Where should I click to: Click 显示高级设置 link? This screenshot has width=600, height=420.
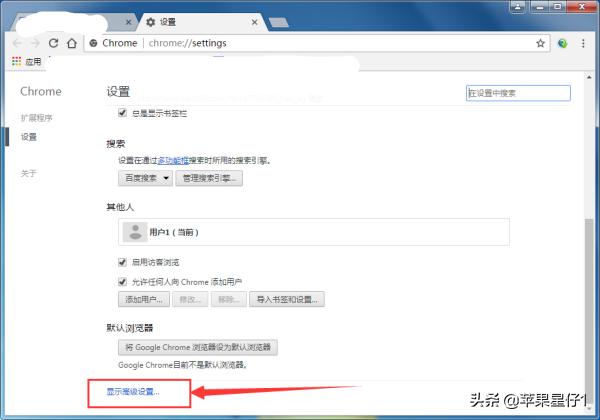133,392
